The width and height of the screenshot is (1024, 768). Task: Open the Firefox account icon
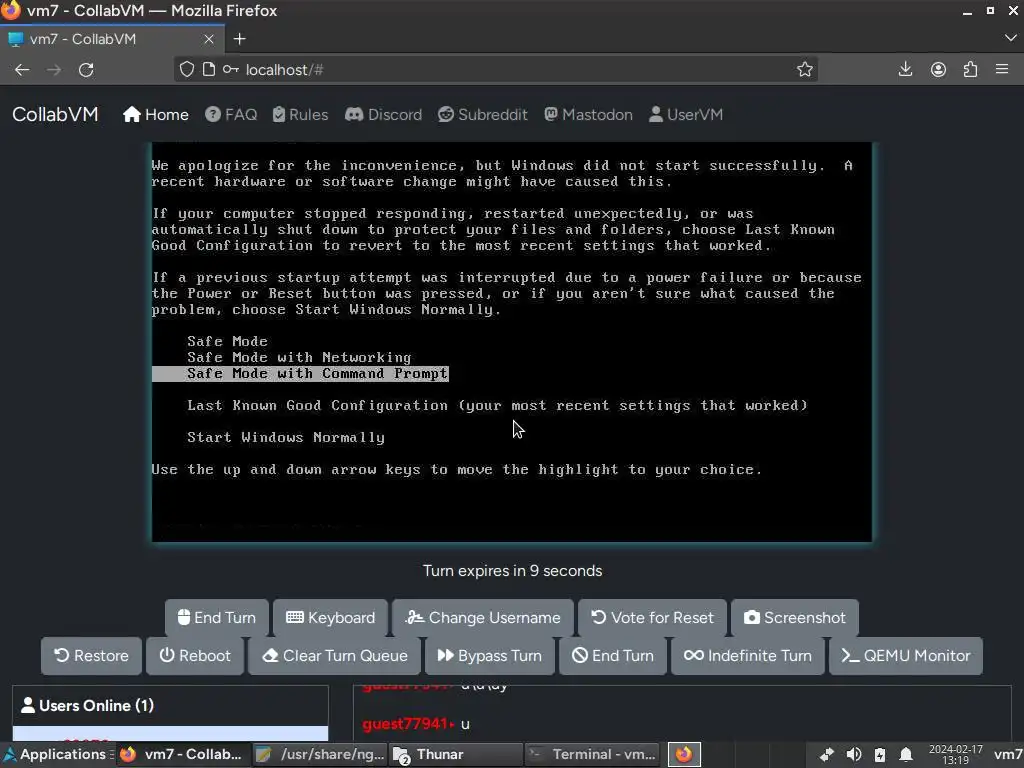click(x=938, y=69)
